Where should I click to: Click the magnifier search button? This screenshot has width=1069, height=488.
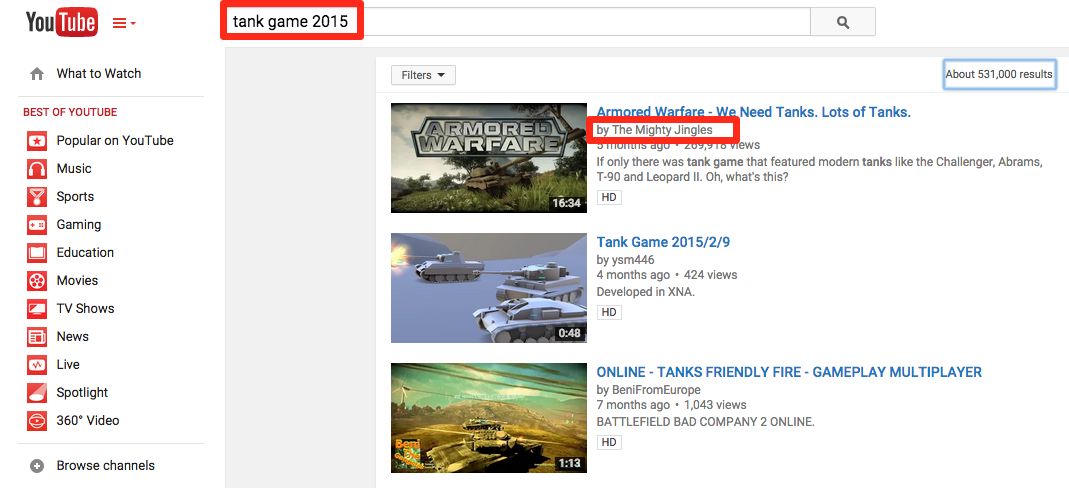(x=843, y=22)
